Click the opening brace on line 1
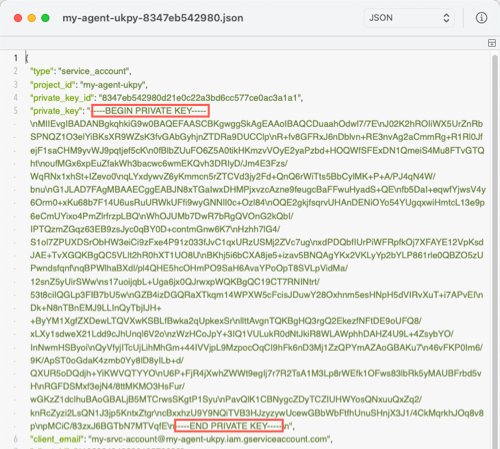Image resolution: width=500 pixels, height=449 pixels. point(27,58)
